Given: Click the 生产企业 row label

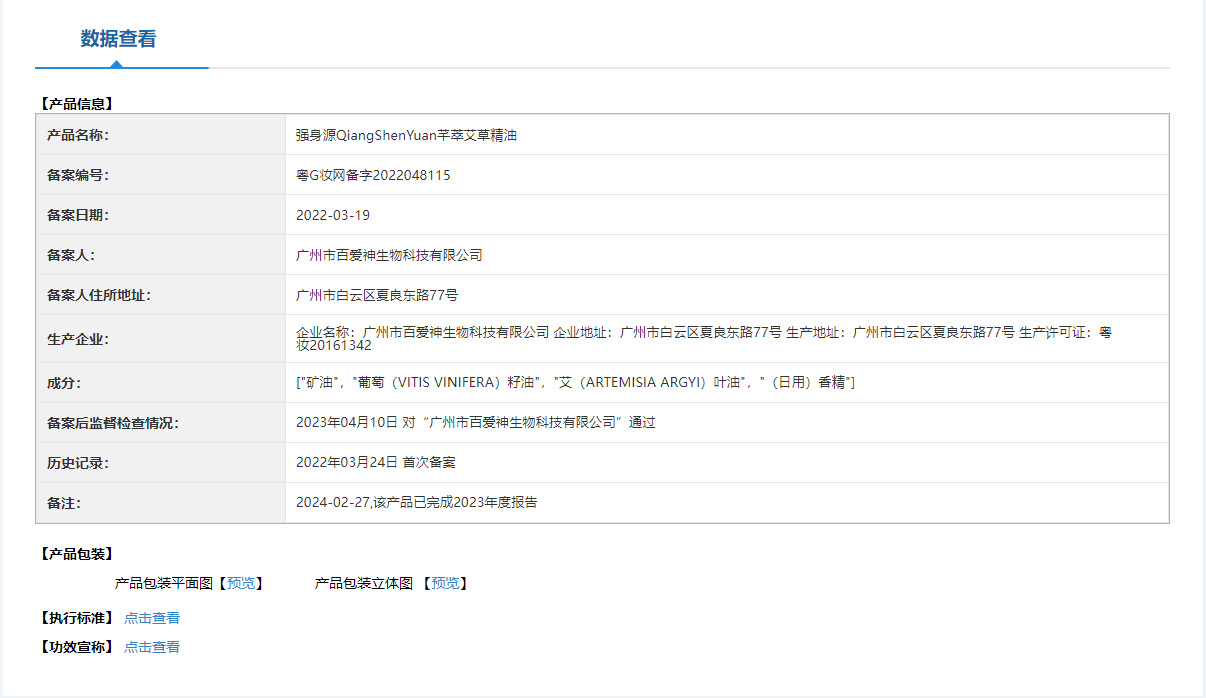Looking at the screenshot, I should click(78, 339).
